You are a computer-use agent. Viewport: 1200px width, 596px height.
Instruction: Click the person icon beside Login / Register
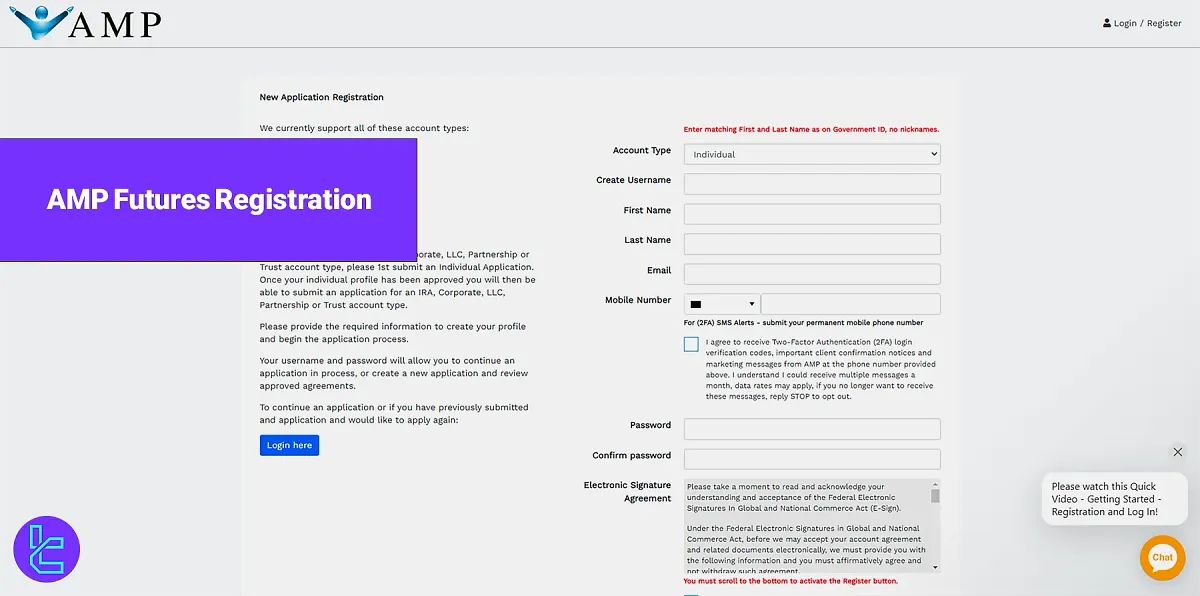(x=1106, y=22)
